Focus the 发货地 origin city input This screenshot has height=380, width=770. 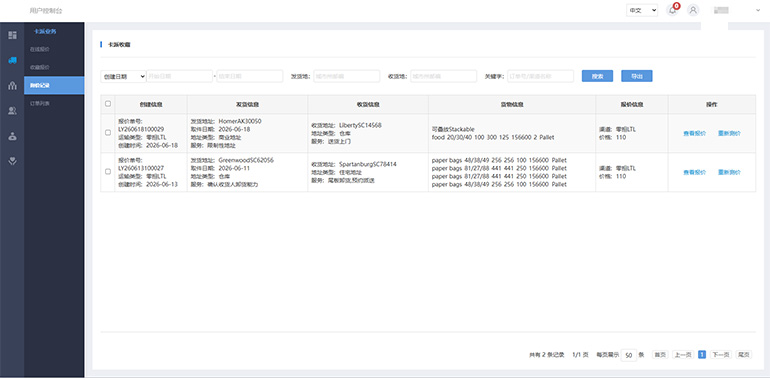click(347, 76)
